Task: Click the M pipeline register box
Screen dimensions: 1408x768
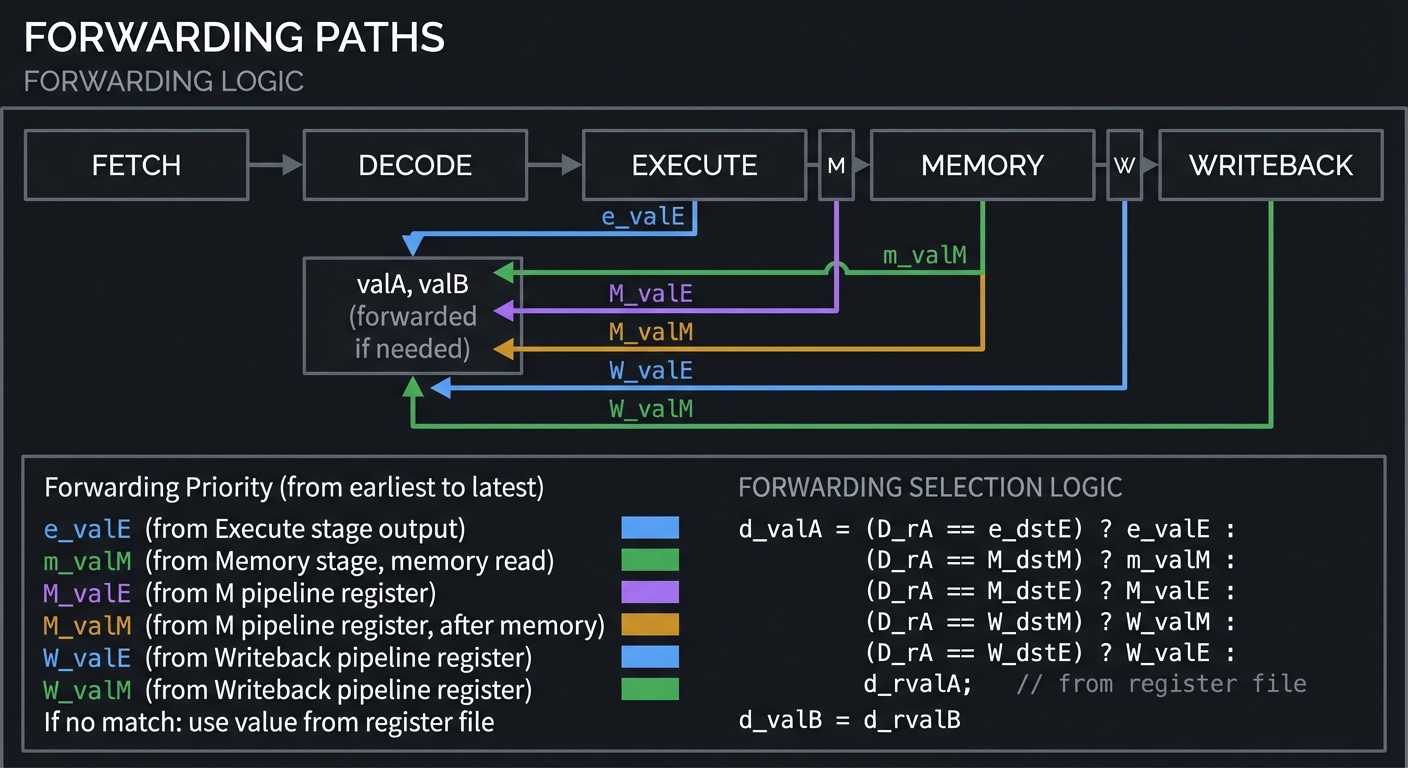Action: (x=836, y=165)
